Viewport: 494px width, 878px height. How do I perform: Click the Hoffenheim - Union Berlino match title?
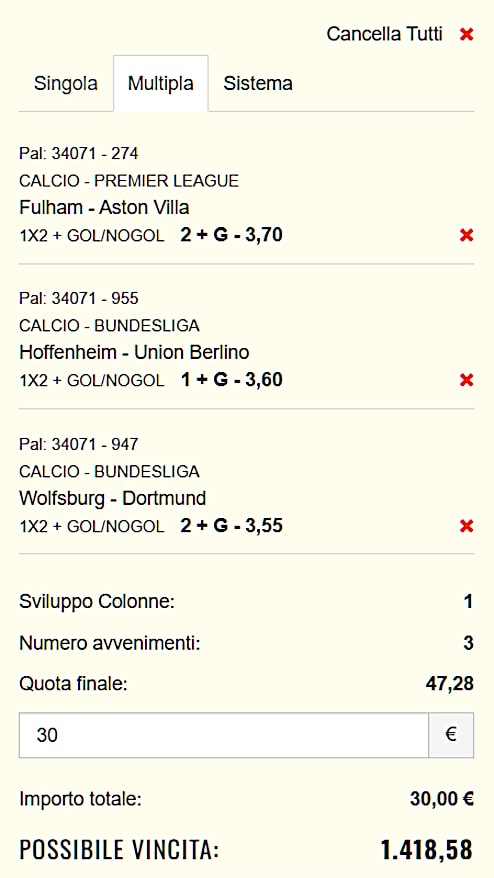click(x=134, y=352)
